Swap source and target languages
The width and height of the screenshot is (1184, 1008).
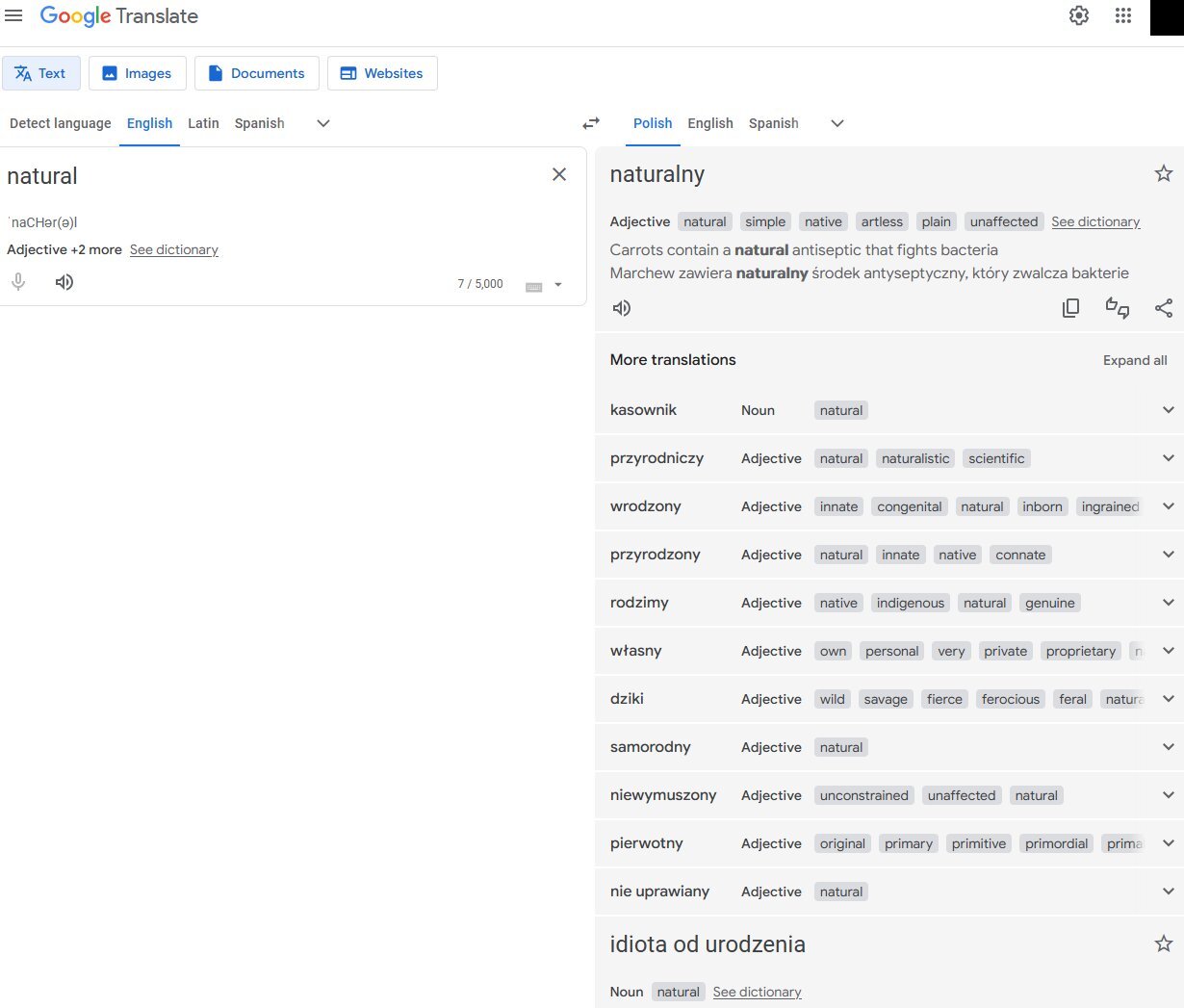tap(591, 123)
